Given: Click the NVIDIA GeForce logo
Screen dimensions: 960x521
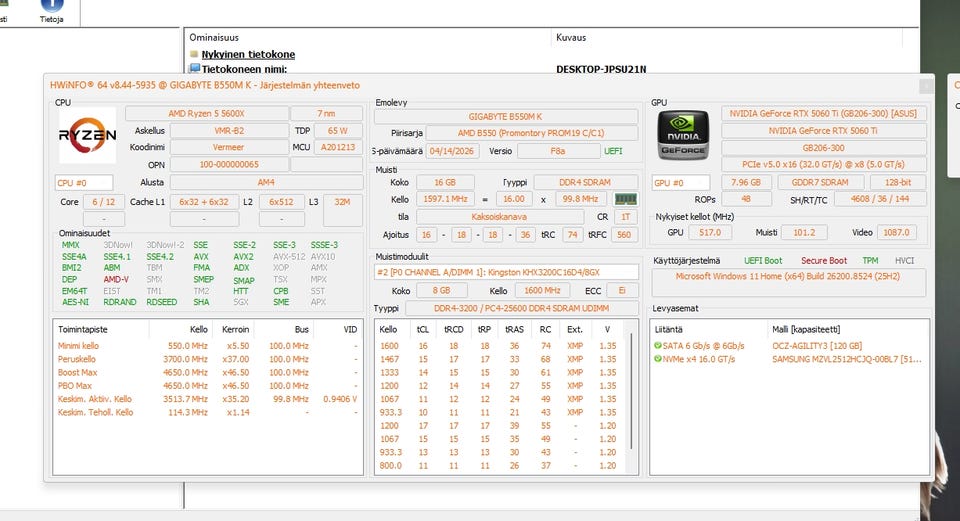Looking at the screenshot, I should (x=683, y=135).
